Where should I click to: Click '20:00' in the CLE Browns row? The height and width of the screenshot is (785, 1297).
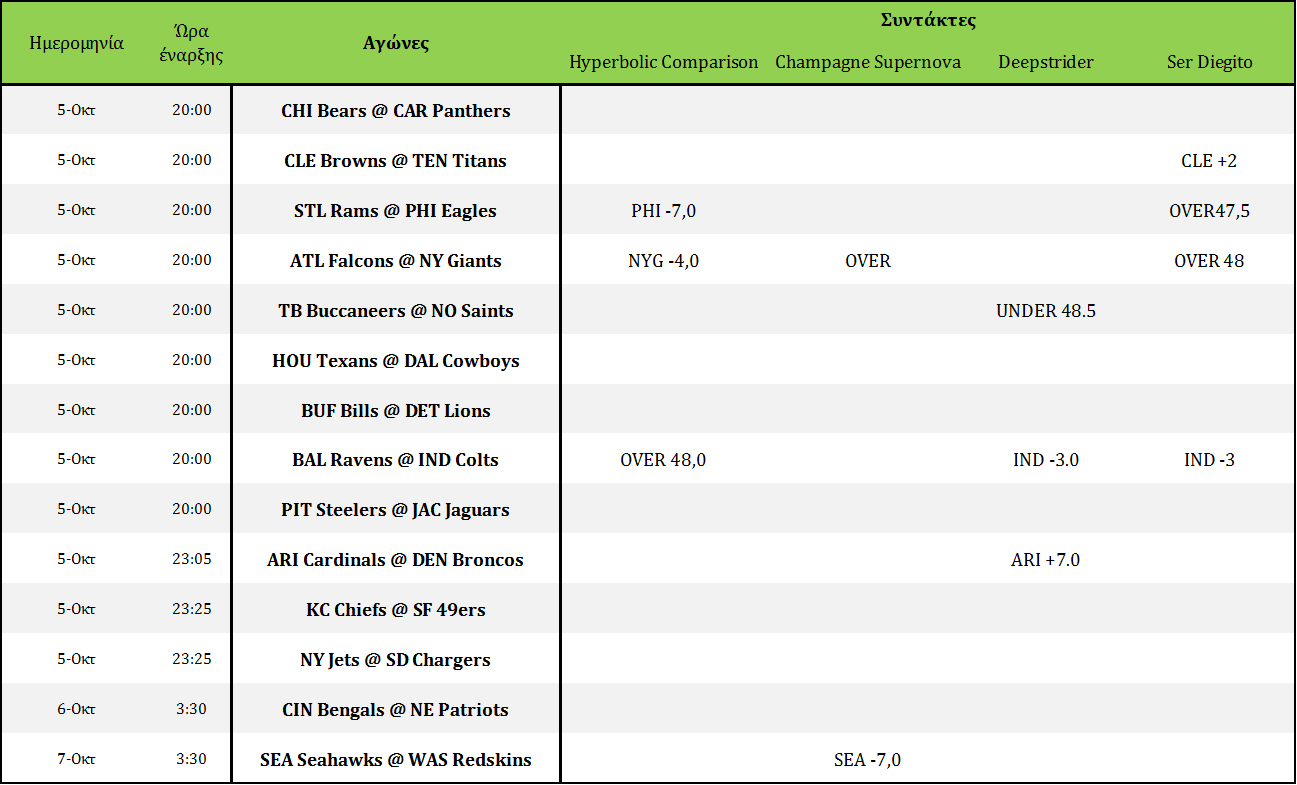(192, 160)
